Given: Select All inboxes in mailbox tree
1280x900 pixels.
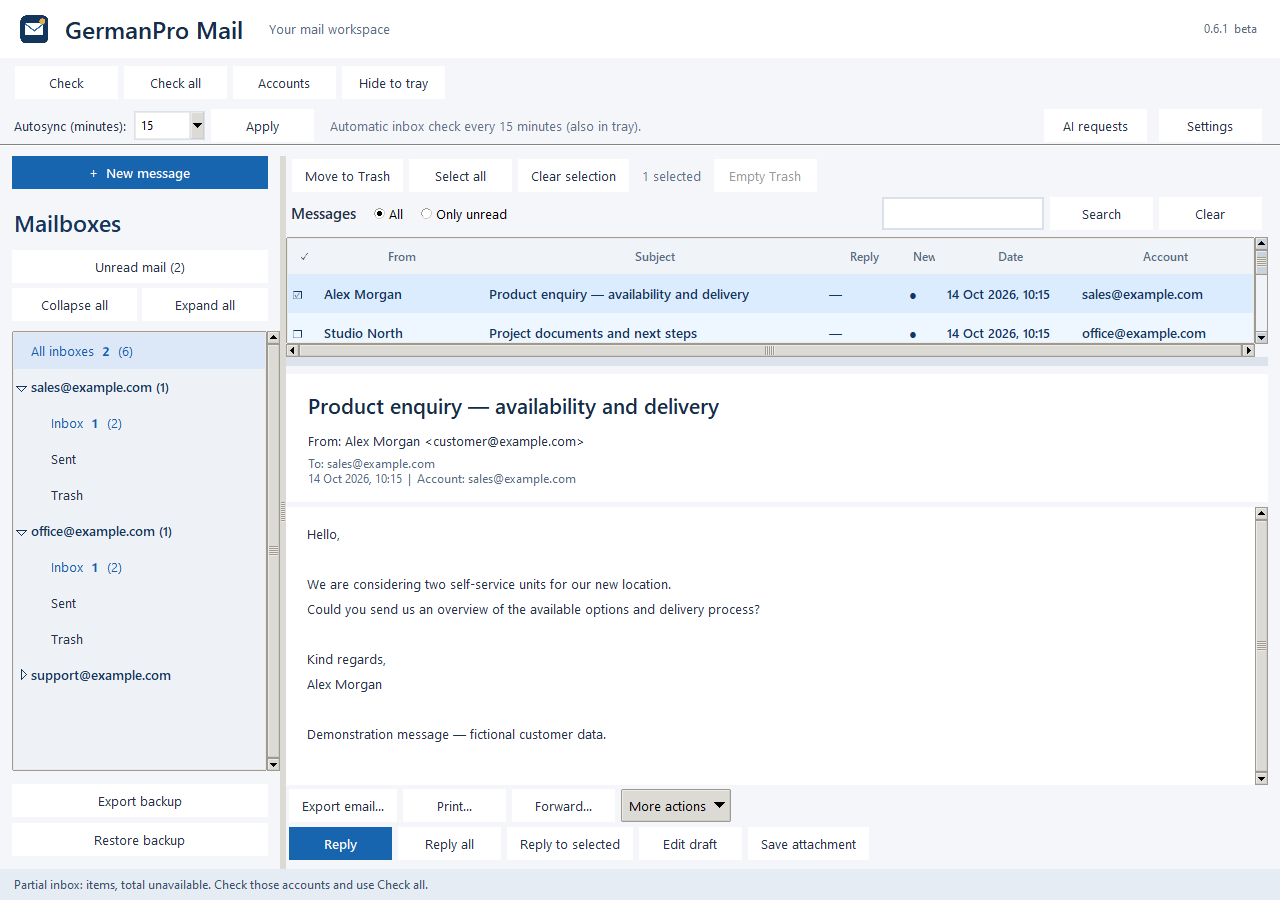Looking at the screenshot, I should [x=139, y=351].
